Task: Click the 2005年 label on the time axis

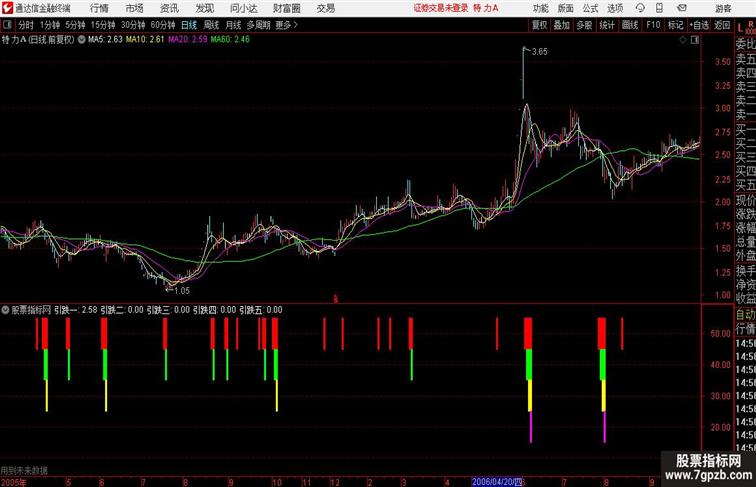Action: (x=14, y=483)
